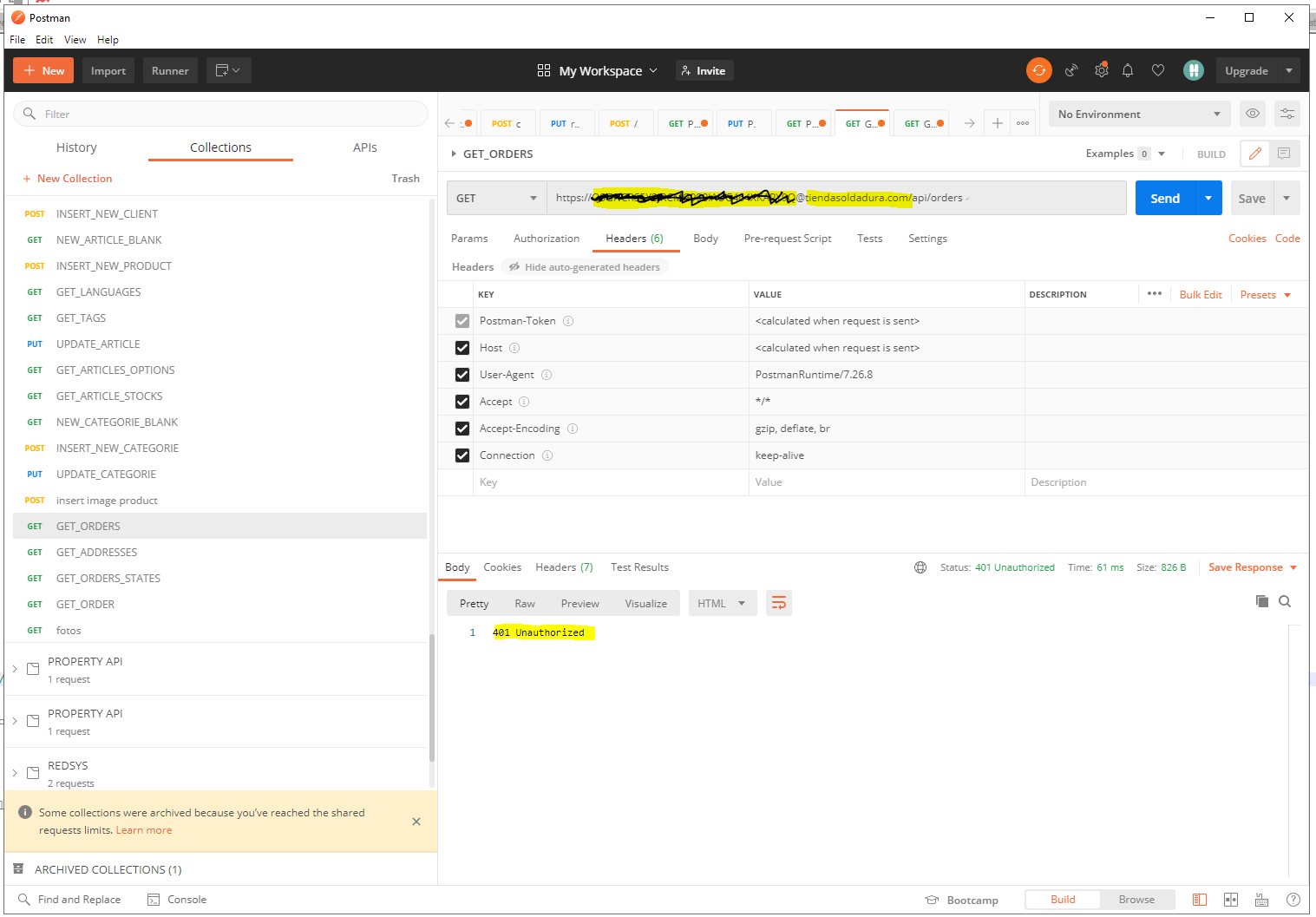Click the network globe icon near Status
The width and height of the screenshot is (1316, 917).
coord(920,567)
